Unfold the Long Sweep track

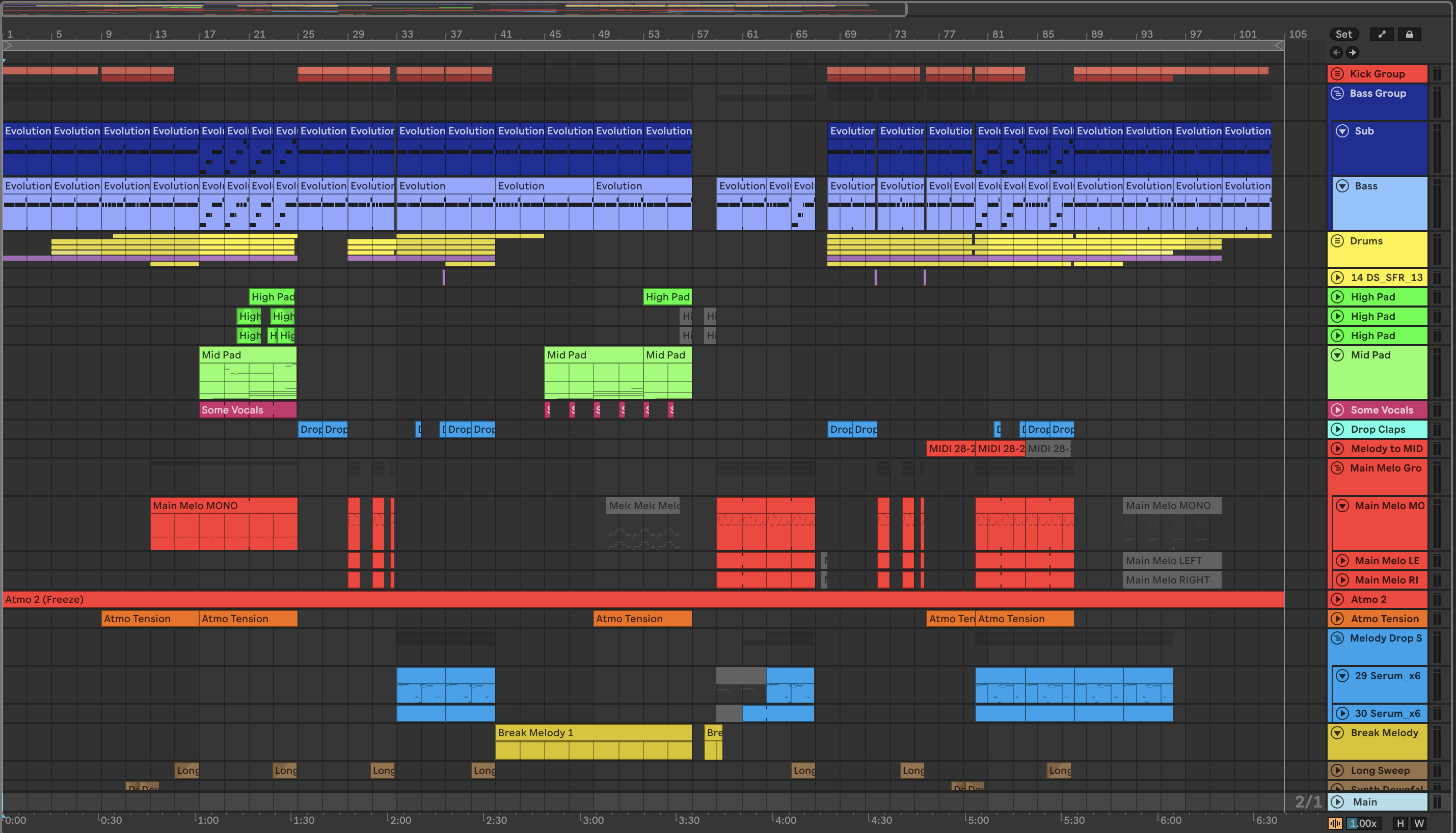tap(1337, 771)
